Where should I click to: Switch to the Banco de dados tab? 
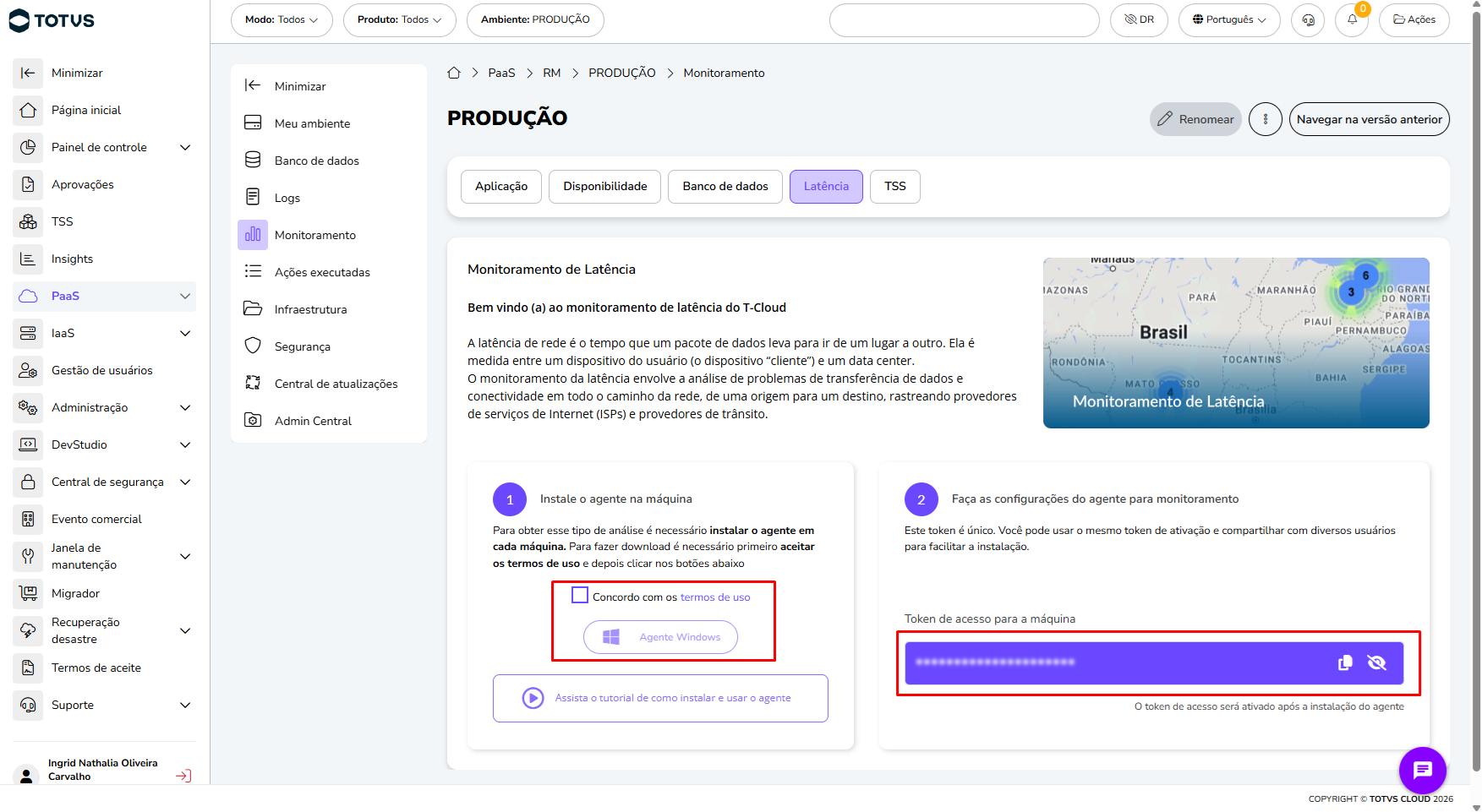(725, 187)
